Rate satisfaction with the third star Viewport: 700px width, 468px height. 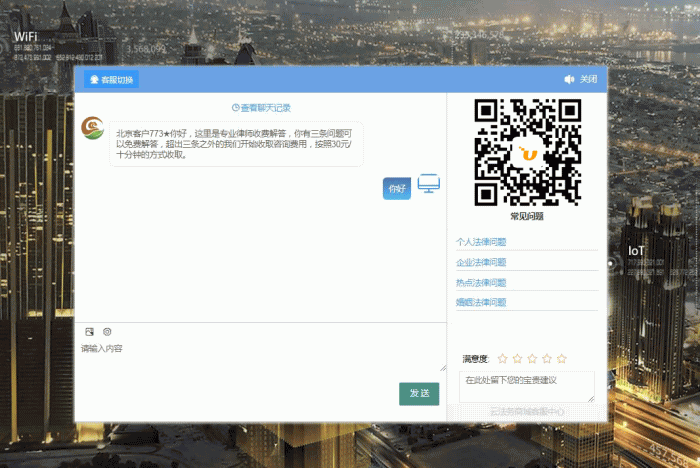click(x=532, y=359)
